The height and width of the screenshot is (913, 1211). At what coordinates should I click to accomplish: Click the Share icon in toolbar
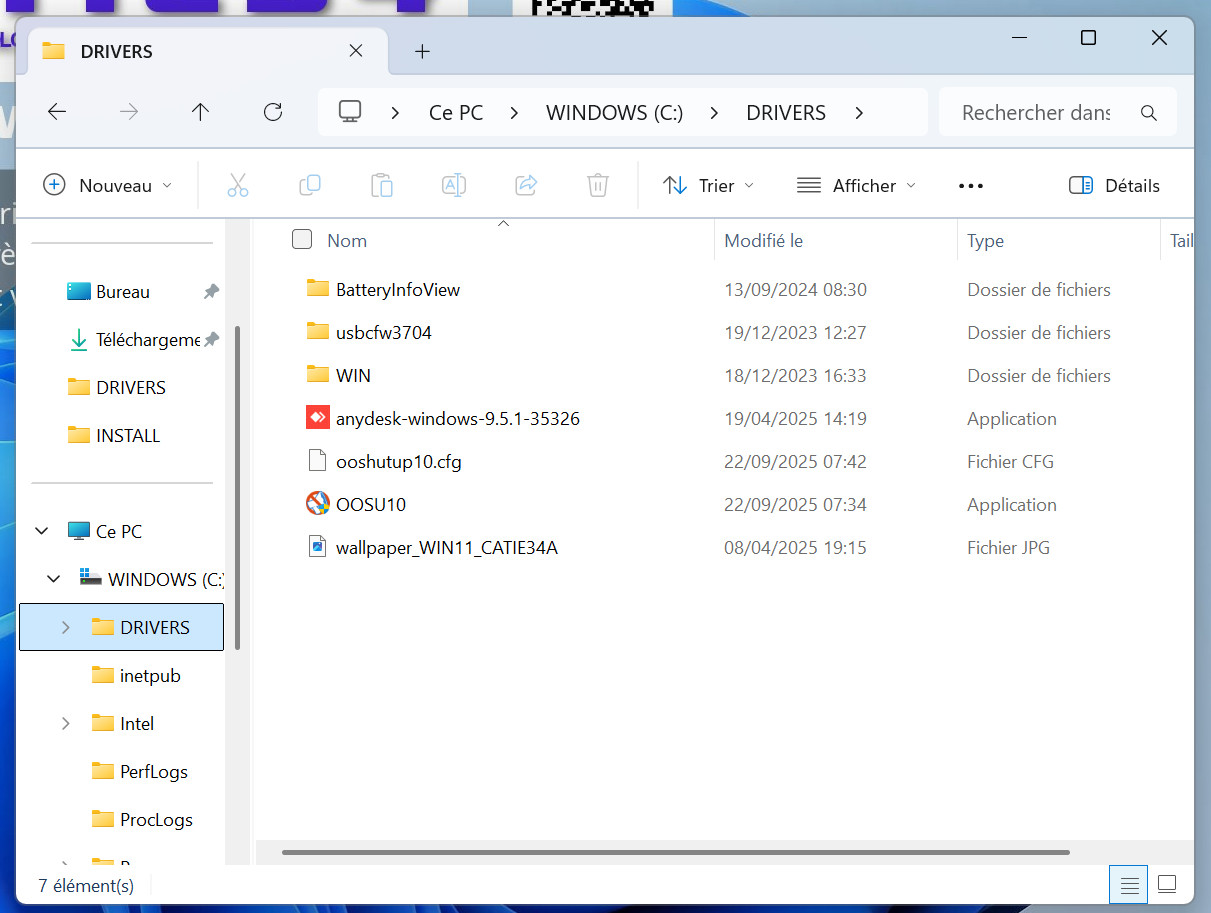(526, 185)
